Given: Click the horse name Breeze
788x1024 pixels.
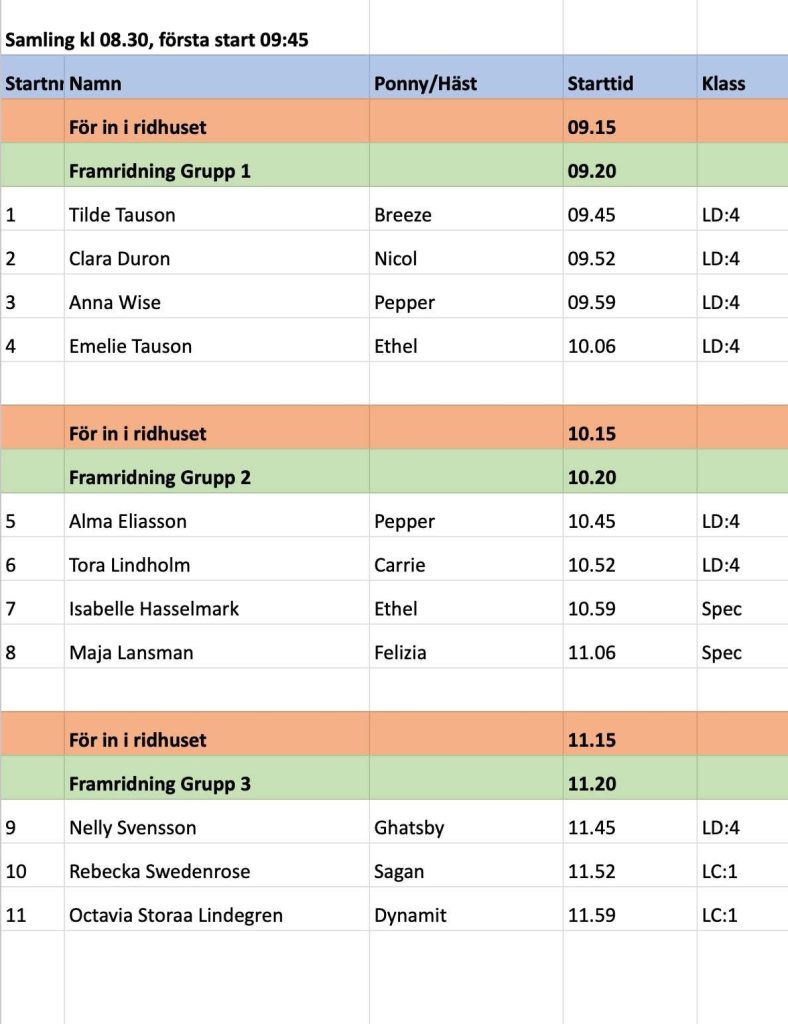Looking at the screenshot, I should point(403,214).
